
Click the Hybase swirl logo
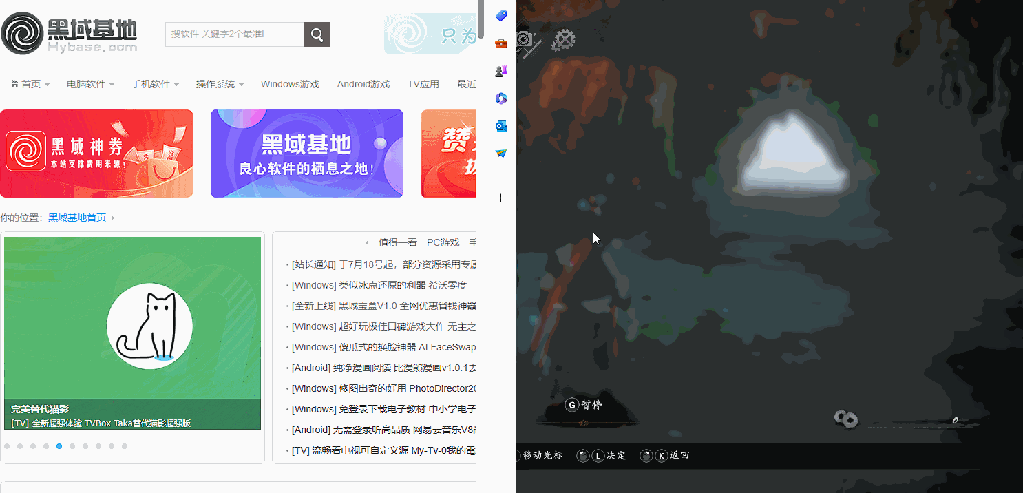click(22, 33)
